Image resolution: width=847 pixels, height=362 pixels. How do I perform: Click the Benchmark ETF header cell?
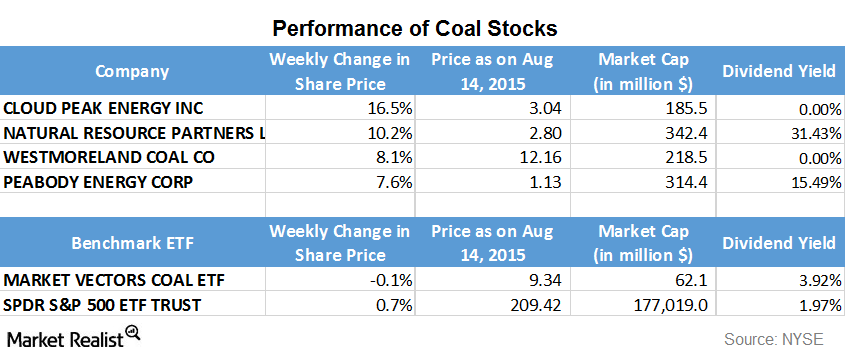pyautogui.click(x=132, y=243)
